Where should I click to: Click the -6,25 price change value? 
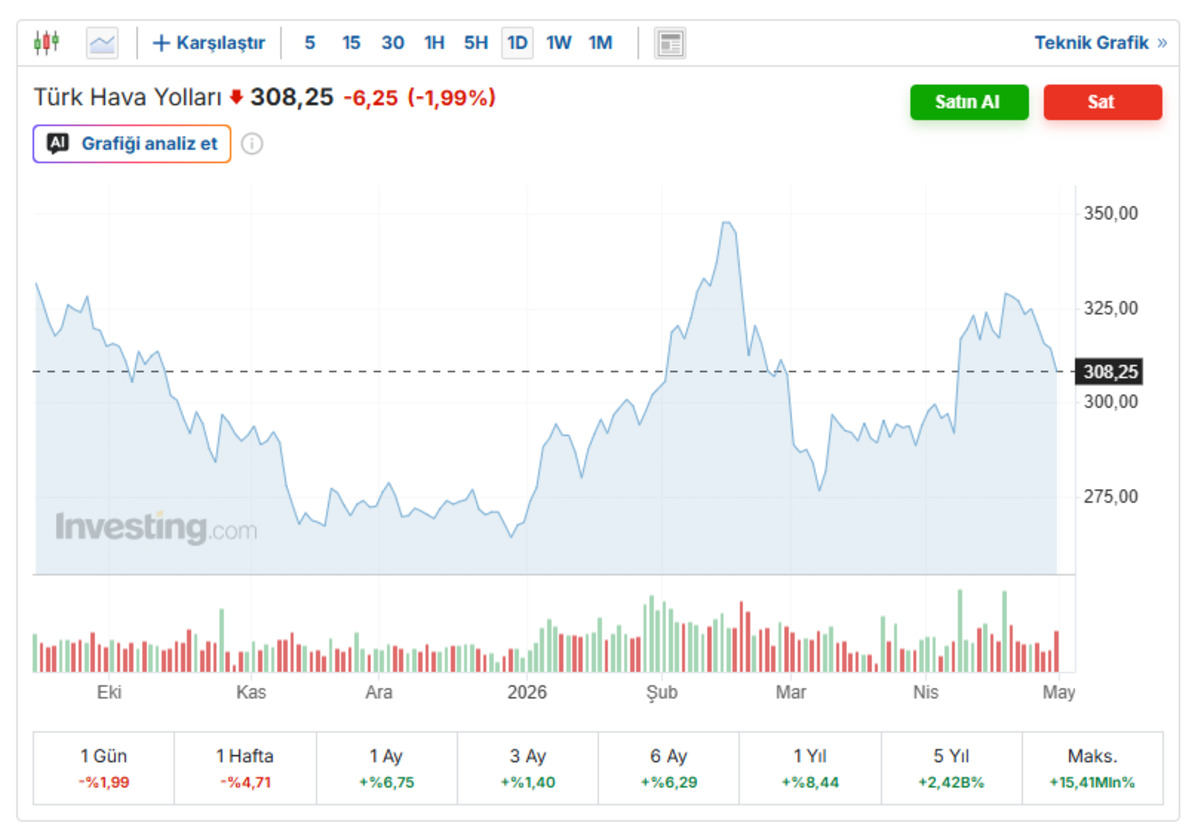pyautogui.click(x=370, y=98)
